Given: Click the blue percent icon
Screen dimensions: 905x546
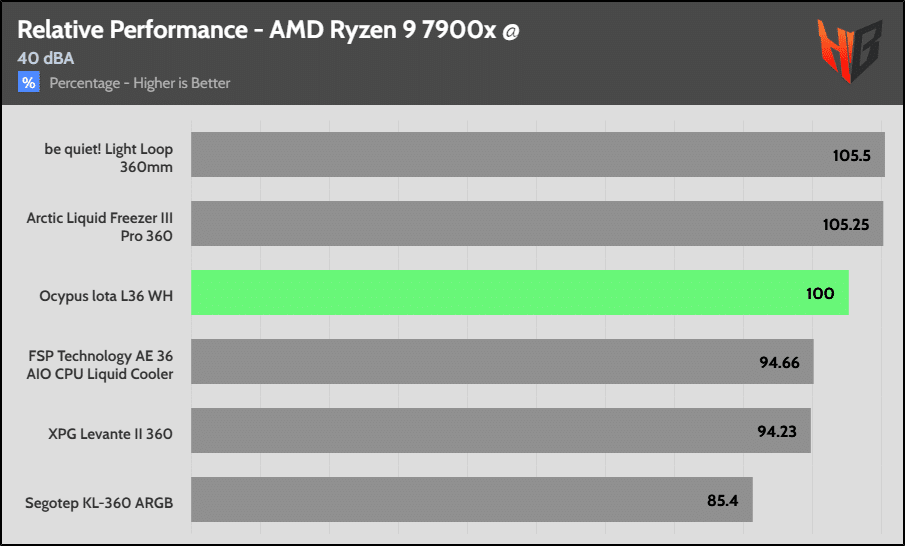Looking at the screenshot, I should coord(28,83).
